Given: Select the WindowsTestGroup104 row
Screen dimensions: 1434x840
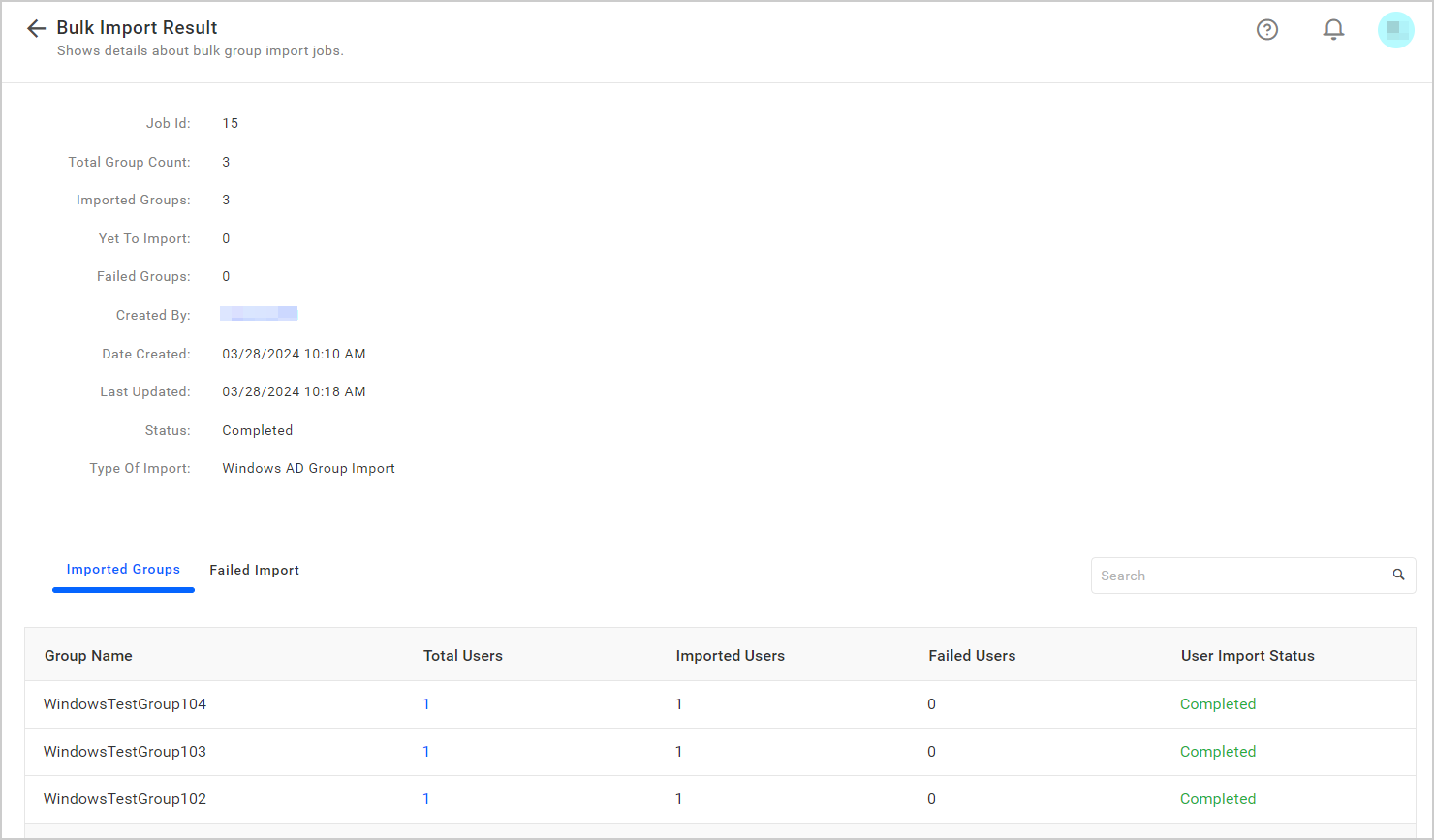Looking at the screenshot, I should [x=125, y=704].
